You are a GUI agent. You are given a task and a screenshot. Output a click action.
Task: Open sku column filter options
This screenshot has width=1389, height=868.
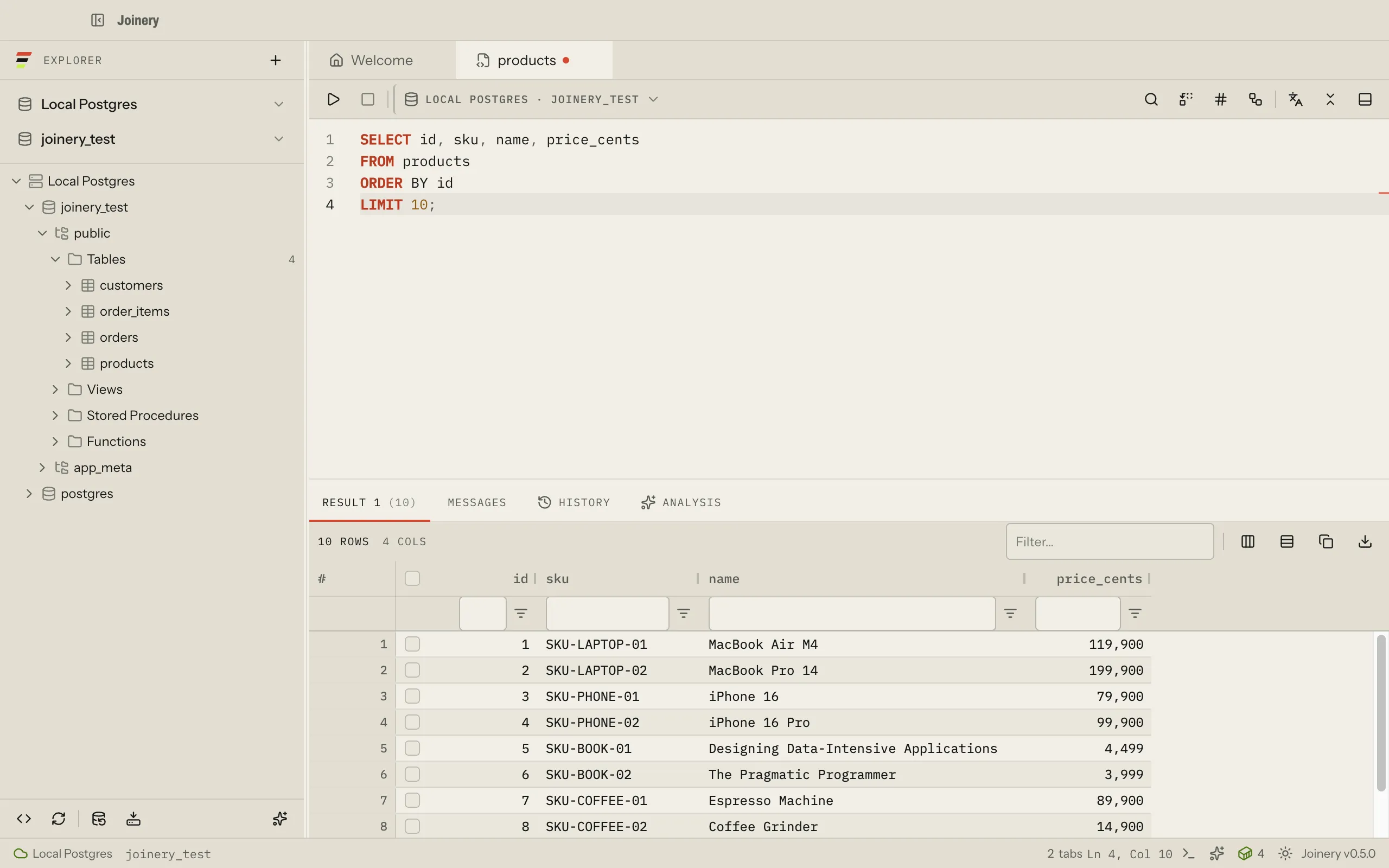[683, 613]
